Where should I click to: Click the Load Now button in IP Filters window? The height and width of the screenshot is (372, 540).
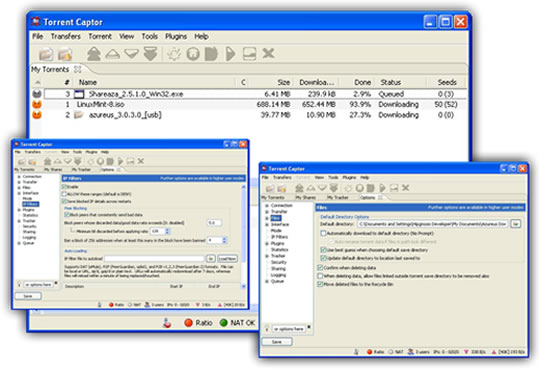[x=228, y=259]
